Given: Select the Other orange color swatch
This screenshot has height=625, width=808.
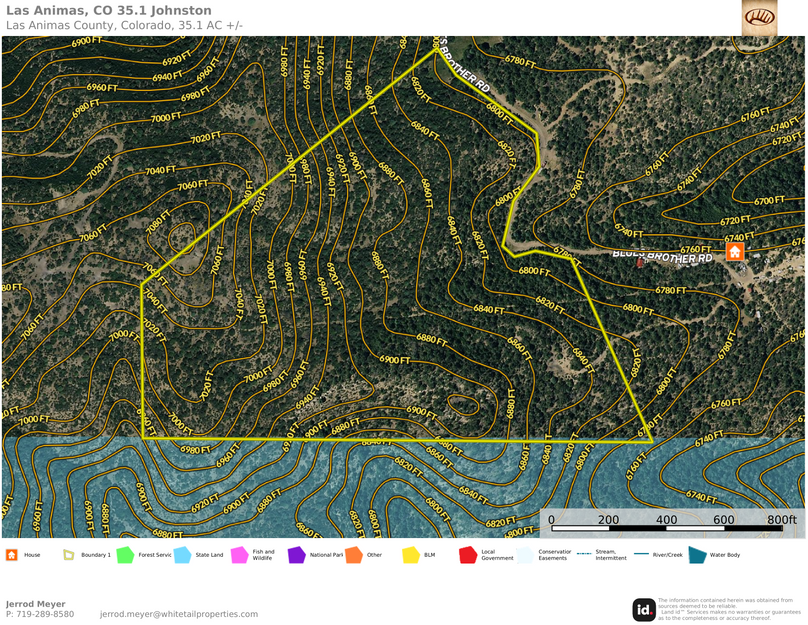Looking at the screenshot, I should [353, 555].
